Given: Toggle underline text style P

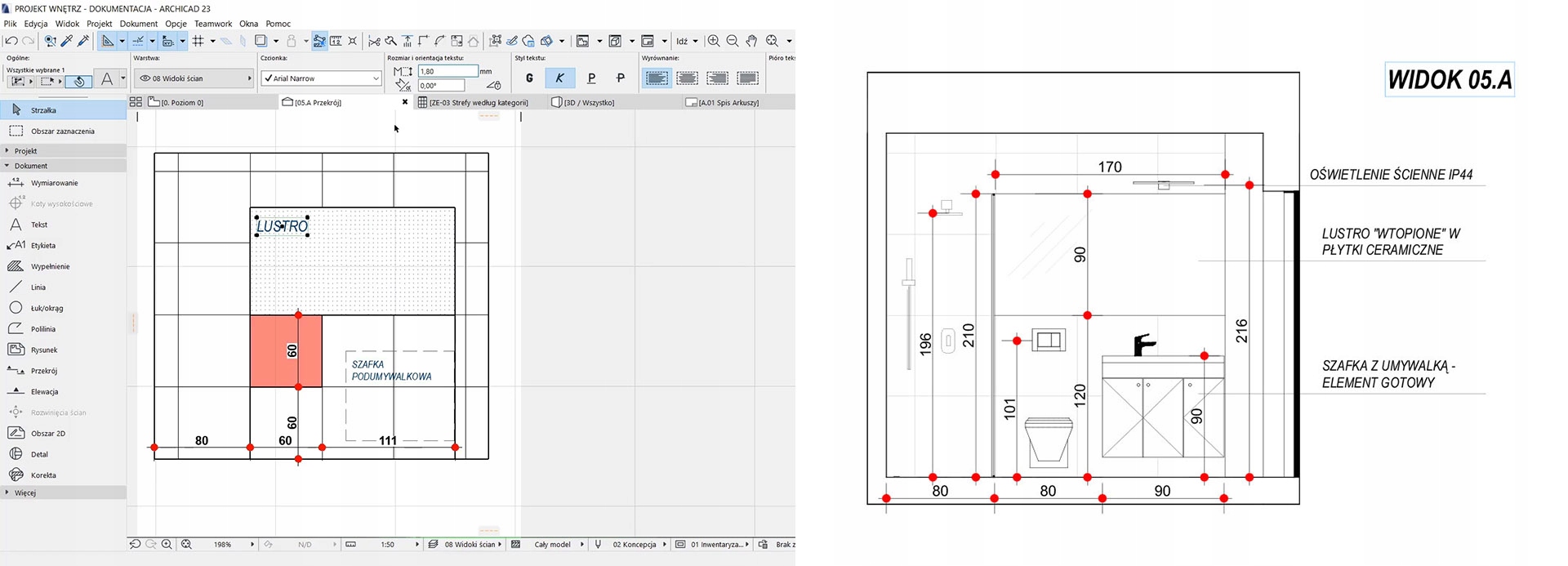Looking at the screenshot, I should [590, 78].
